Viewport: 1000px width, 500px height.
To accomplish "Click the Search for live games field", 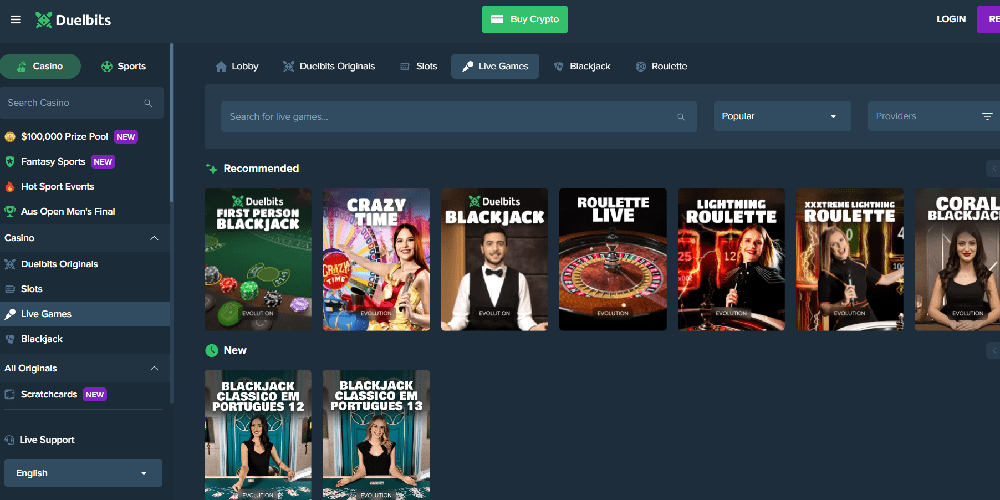I will tap(450, 117).
